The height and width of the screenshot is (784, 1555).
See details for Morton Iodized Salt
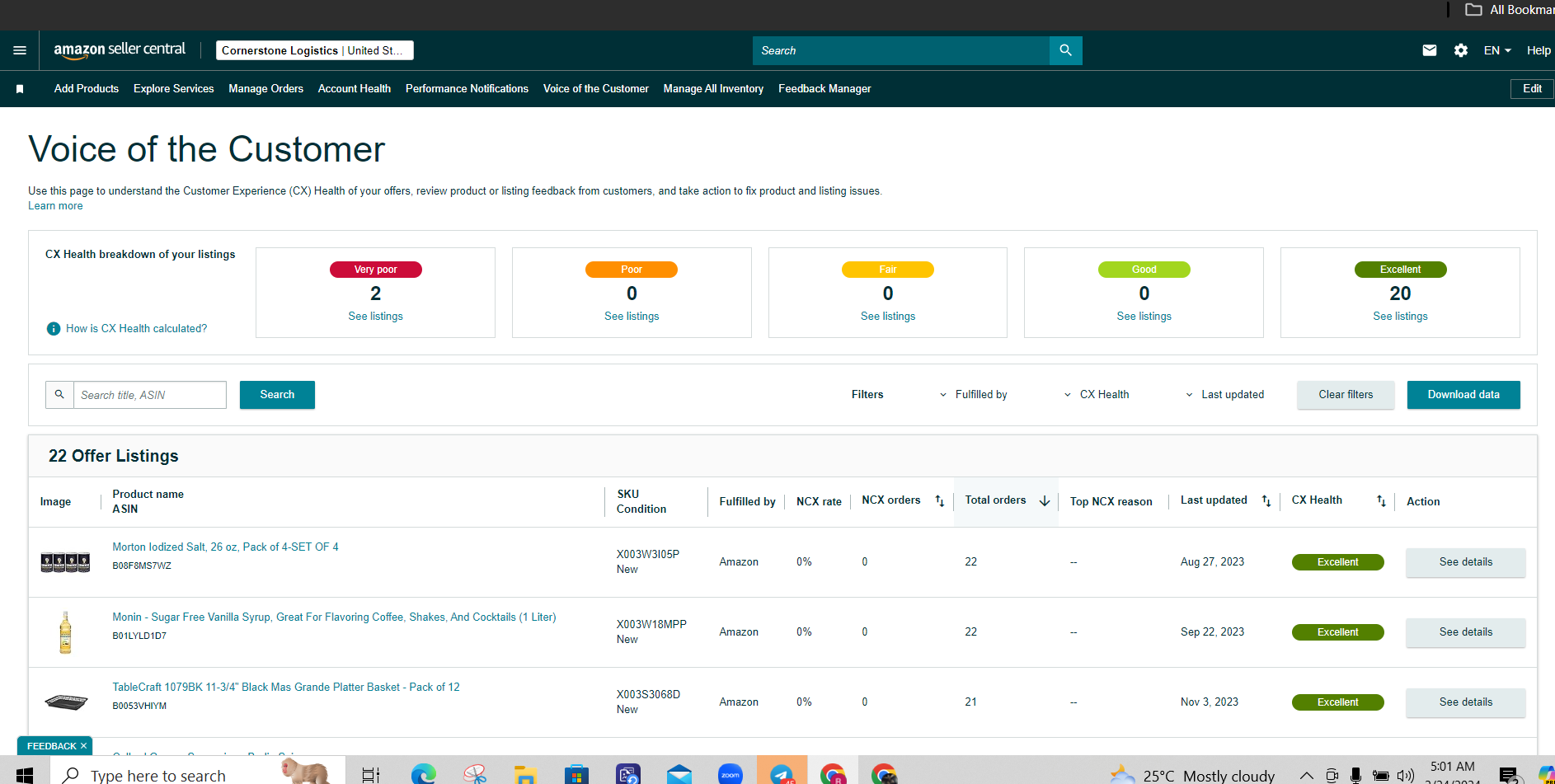(x=1465, y=562)
